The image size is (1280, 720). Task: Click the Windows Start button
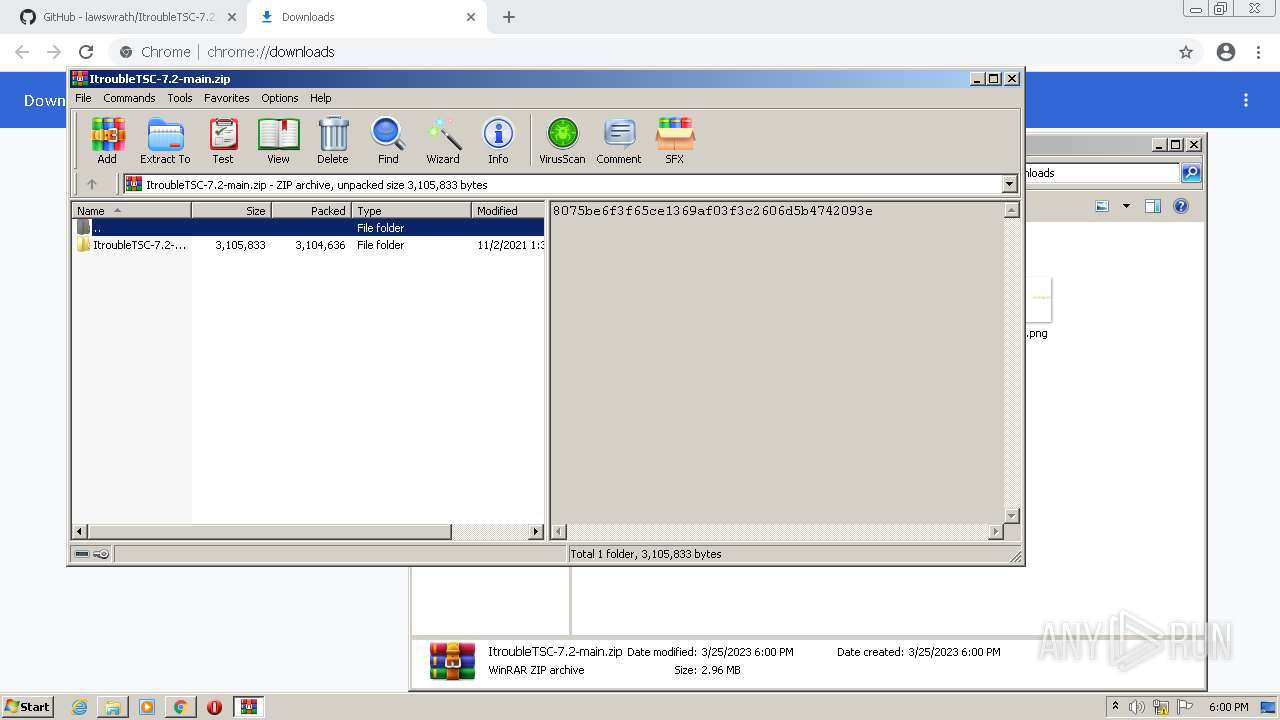tap(28, 706)
